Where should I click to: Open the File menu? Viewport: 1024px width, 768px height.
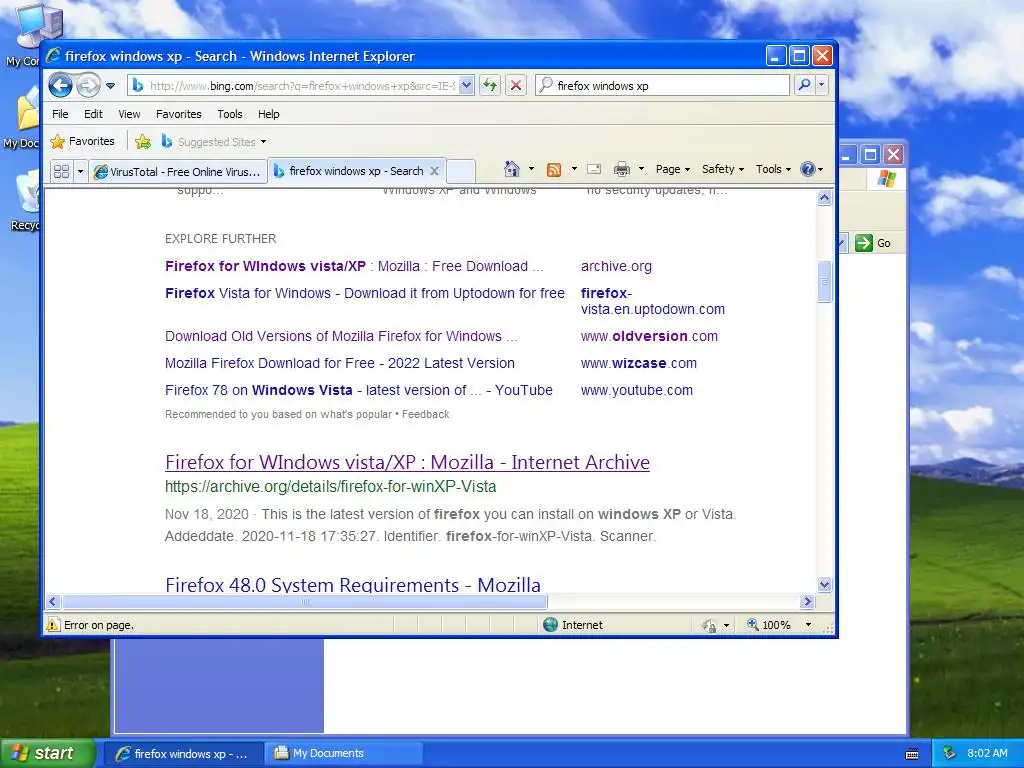click(60, 114)
